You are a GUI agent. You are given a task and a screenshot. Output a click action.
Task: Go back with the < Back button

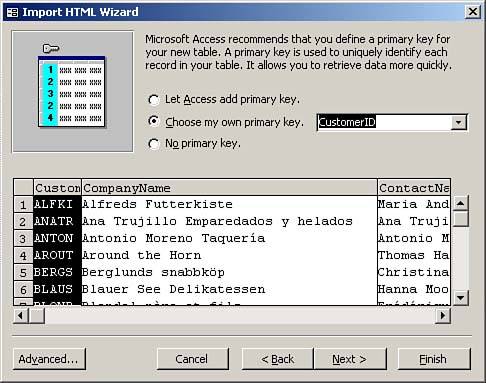(277, 359)
